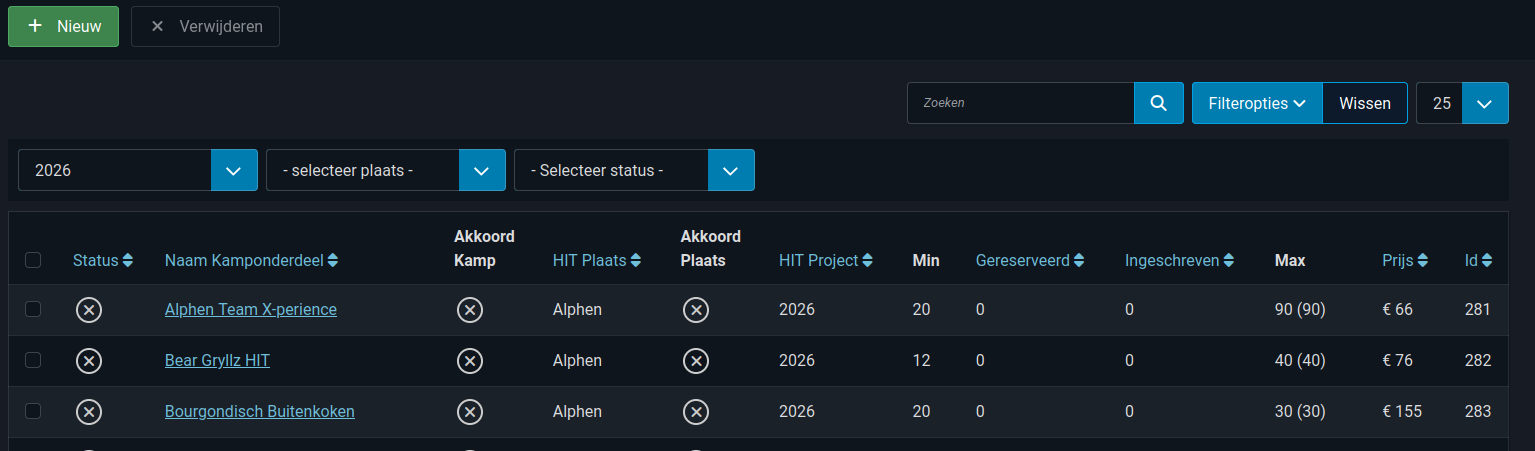Check the select-all checkbox in table header
This screenshot has width=1535, height=451.
pyautogui.click(x=33, y=260)
